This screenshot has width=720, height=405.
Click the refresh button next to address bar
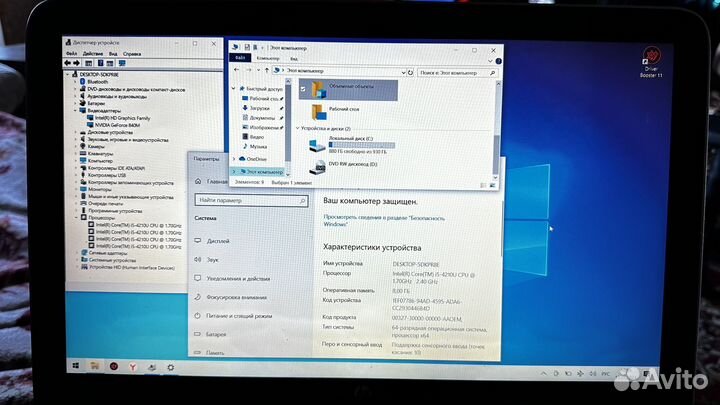[411, 73]
